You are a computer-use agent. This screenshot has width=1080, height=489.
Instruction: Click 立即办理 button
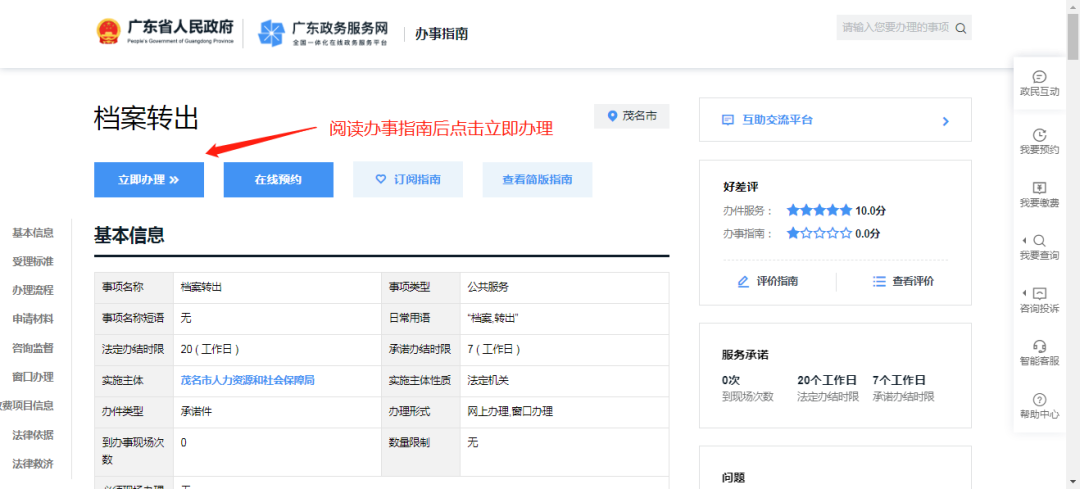148,180
